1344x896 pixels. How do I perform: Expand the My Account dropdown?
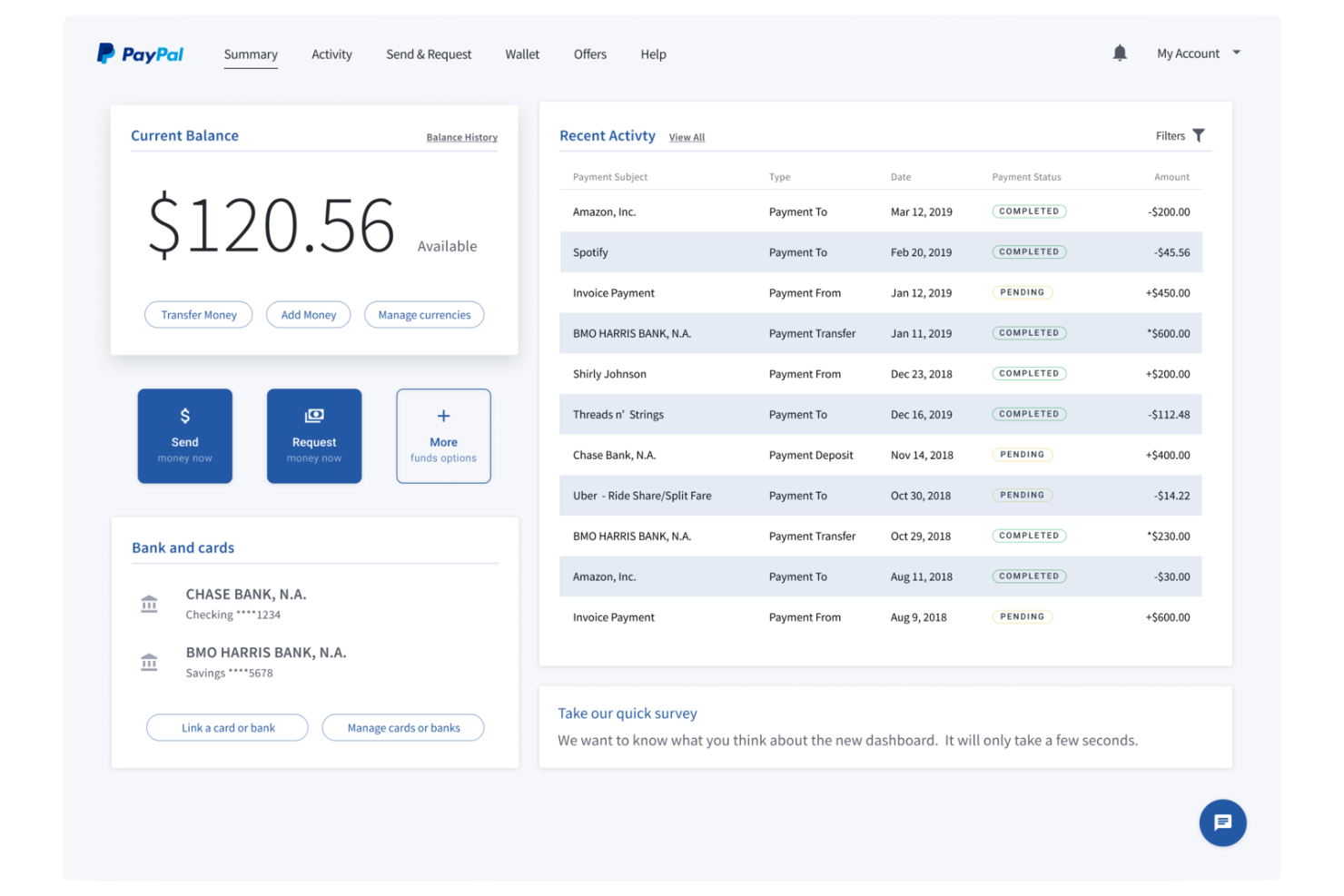tap(1197, 53)
